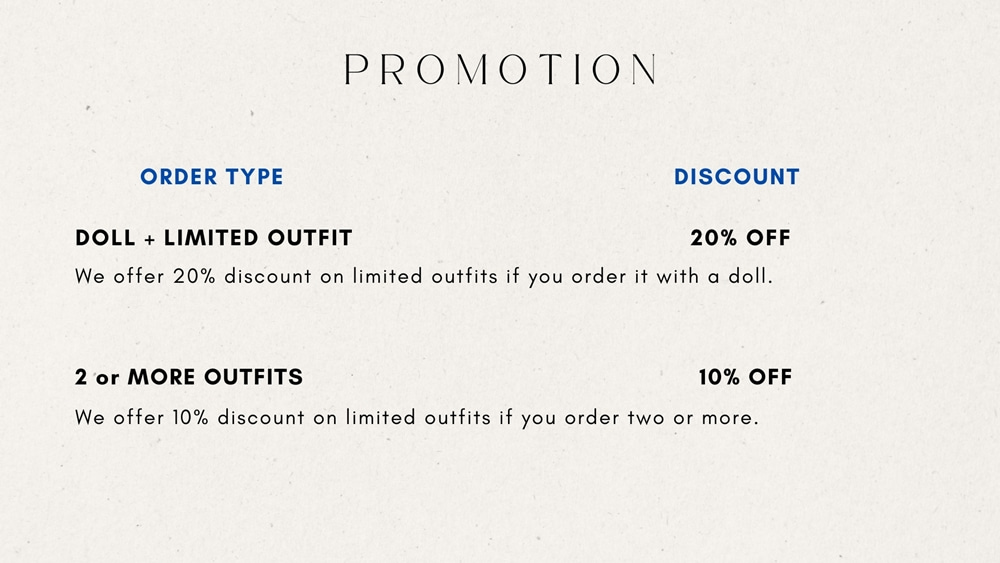The image size is (1000, 563).
Task: Click the word "doll." ending the first description
Action: [751, 277]
